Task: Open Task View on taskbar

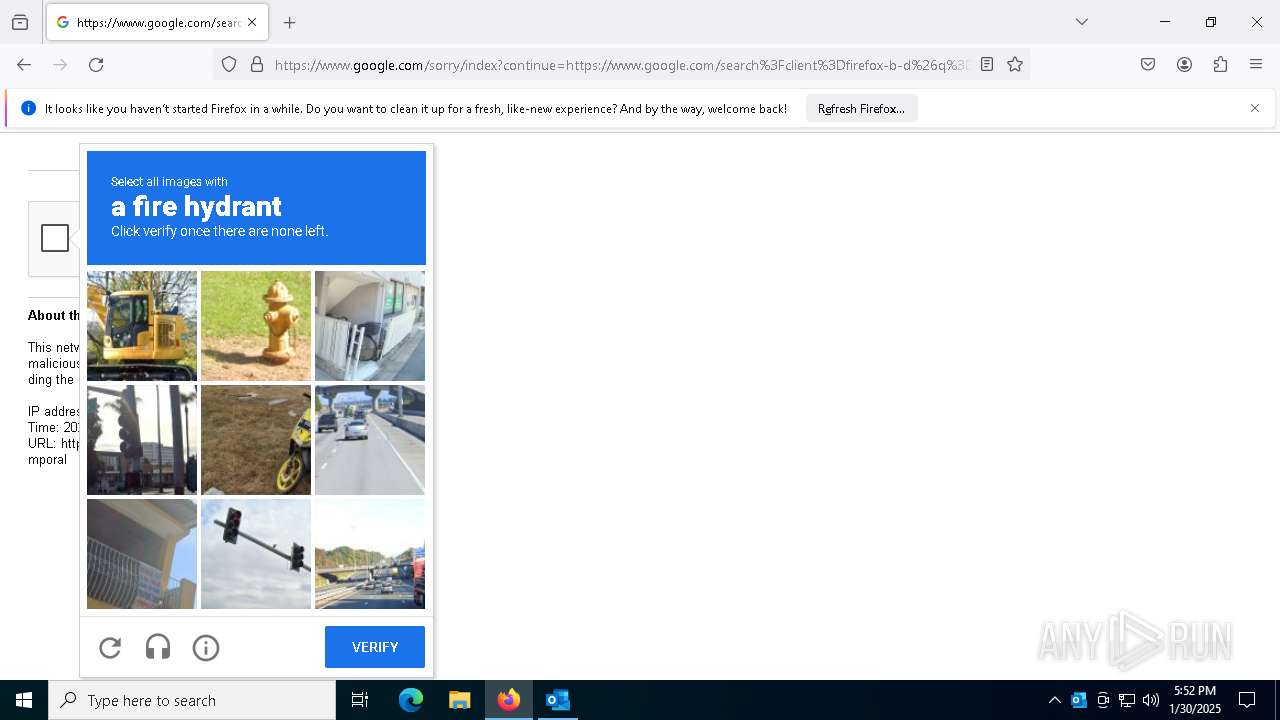Action: [x=360, y=700]
